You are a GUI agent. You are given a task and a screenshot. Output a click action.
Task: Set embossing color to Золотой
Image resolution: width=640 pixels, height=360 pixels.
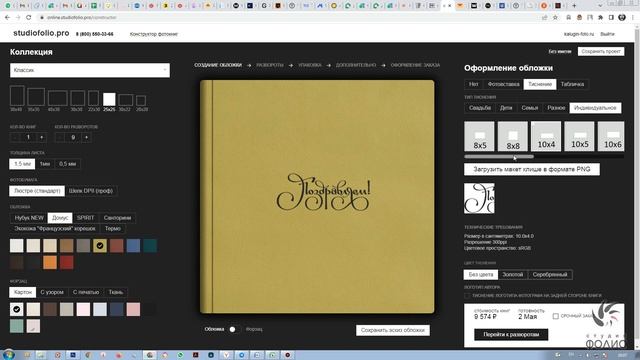point(513,275)
